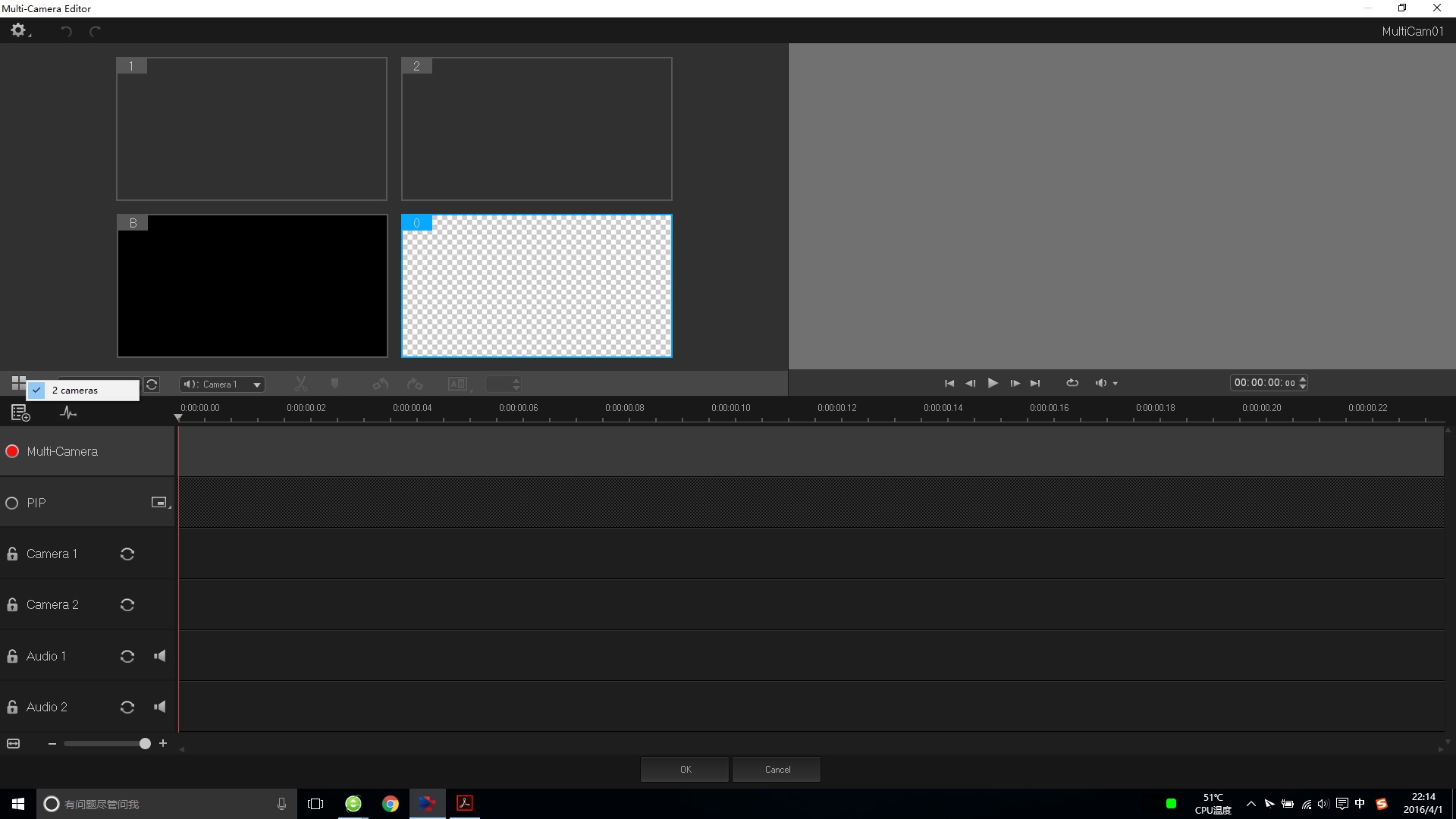
Task: Click the transition duration stepper field
Action: pos(504,384)
